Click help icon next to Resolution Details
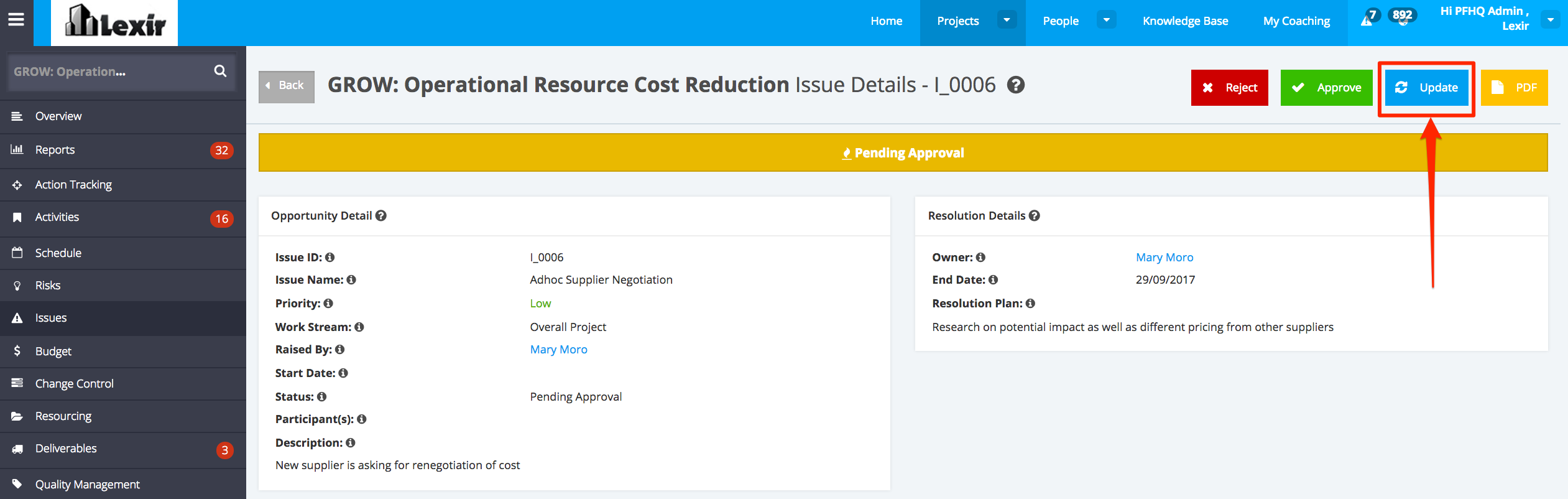The width and height of the screenshot is (1568, 499). (x=1035, y=215)
